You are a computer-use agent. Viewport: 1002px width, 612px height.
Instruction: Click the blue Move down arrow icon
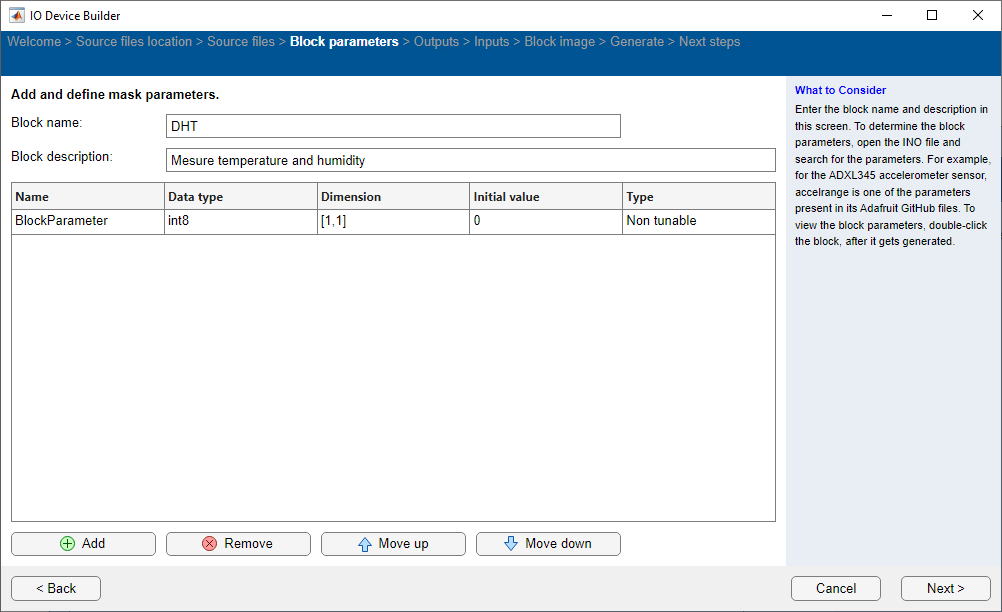[x=512, y=544]
